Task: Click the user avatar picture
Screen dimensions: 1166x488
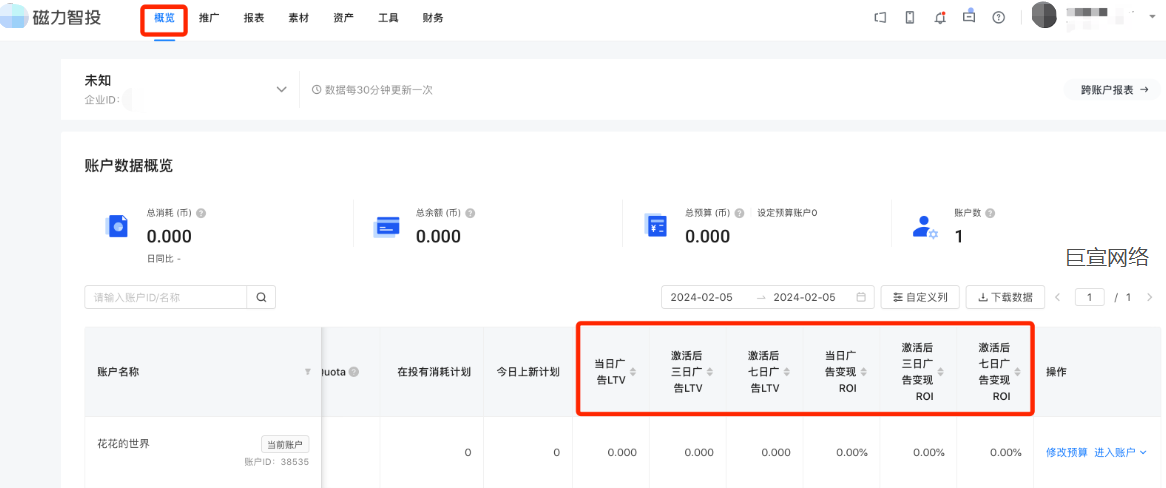Action: [1044, 16]
